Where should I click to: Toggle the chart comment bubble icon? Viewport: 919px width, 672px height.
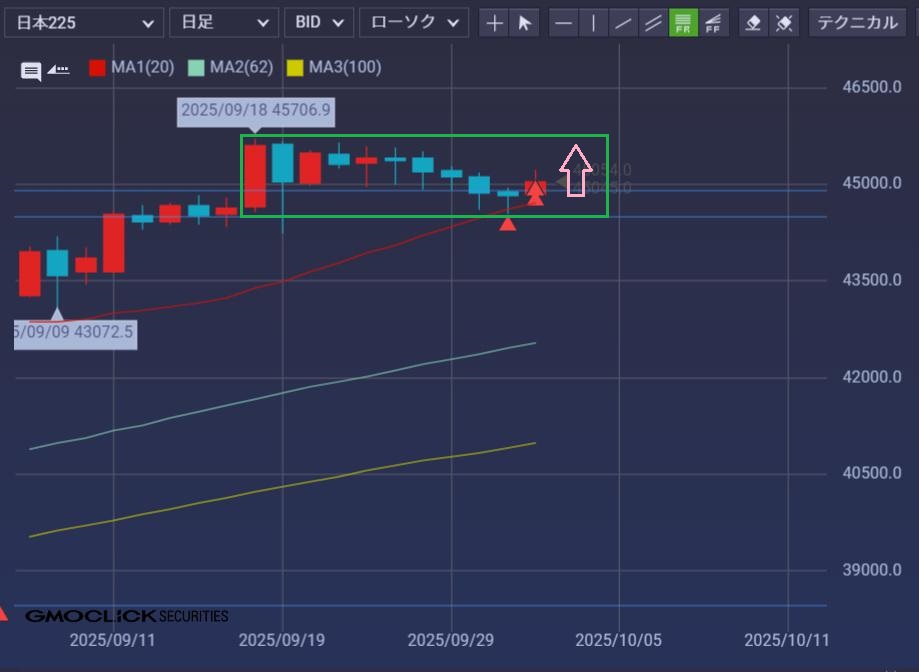pos(31,70)
